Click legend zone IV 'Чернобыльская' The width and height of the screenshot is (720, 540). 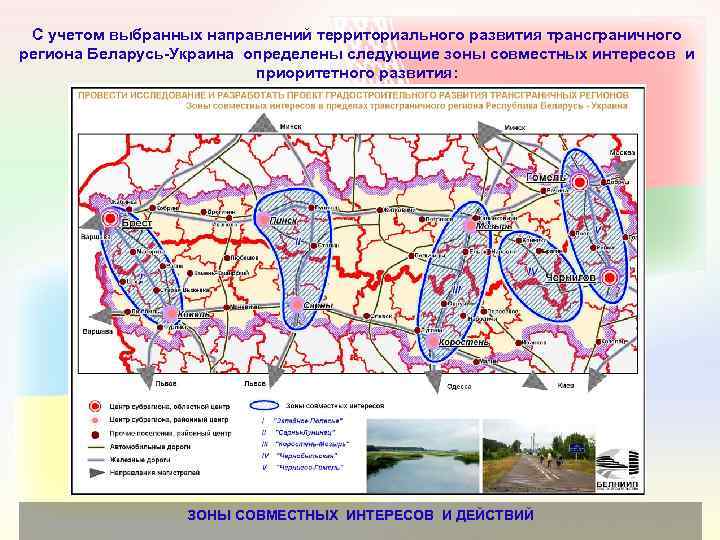[307, 456]
